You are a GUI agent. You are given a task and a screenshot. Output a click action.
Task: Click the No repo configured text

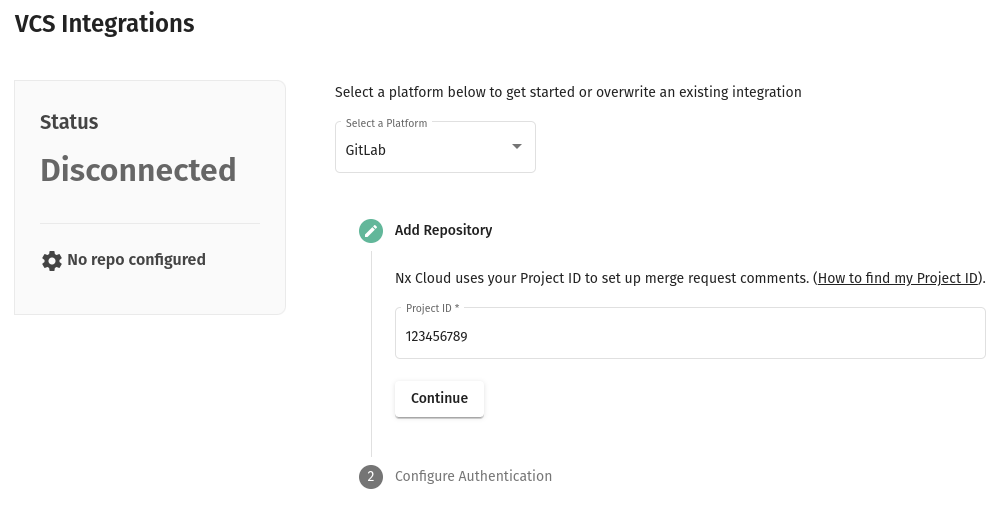tap(136, 260)
